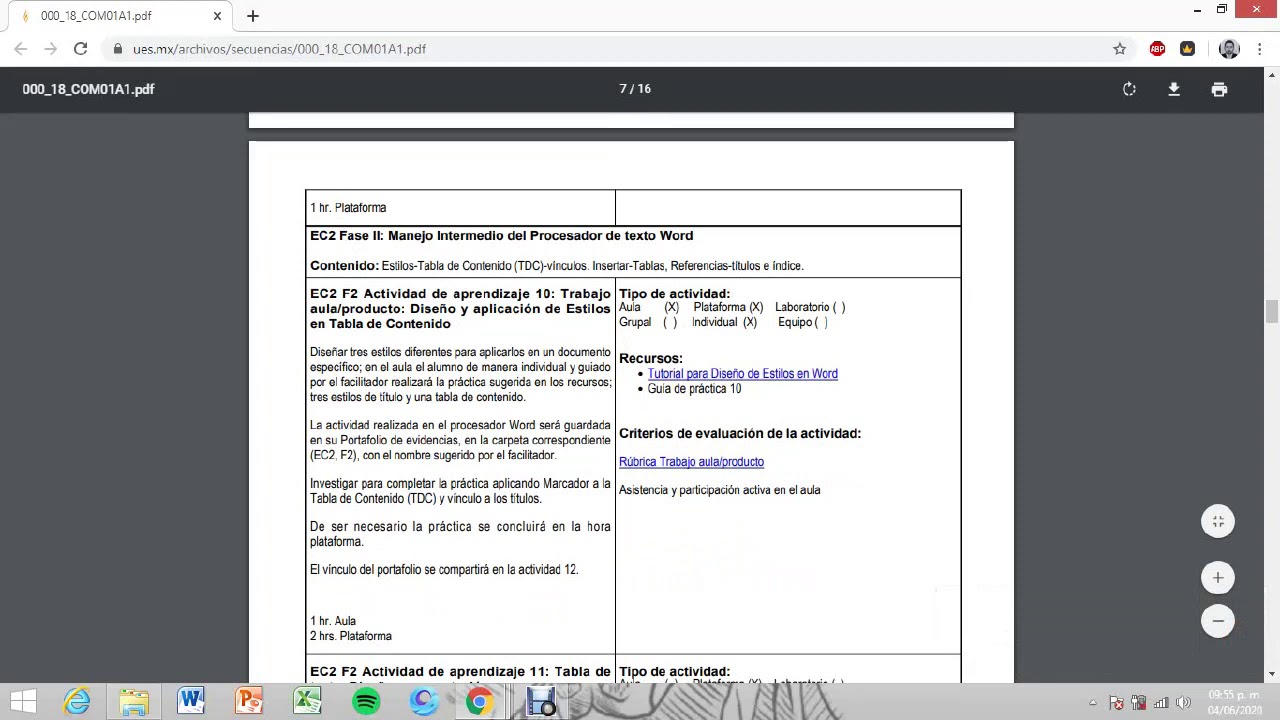
Task: Click the heading EC2 Fase II: Manejo Intermedio
Action: click(501, 236)
